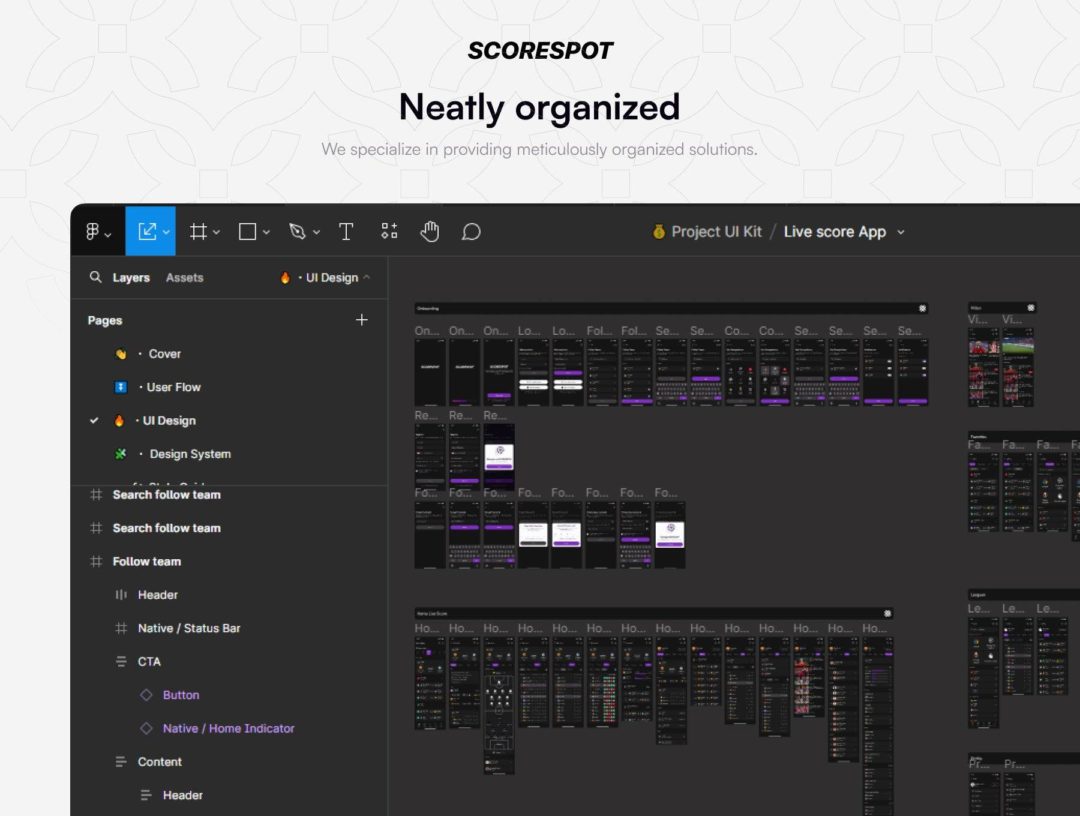Add a new page with plus
Image resolution: width=1080 pixels, height=816 pixels.
coord(362,320)
